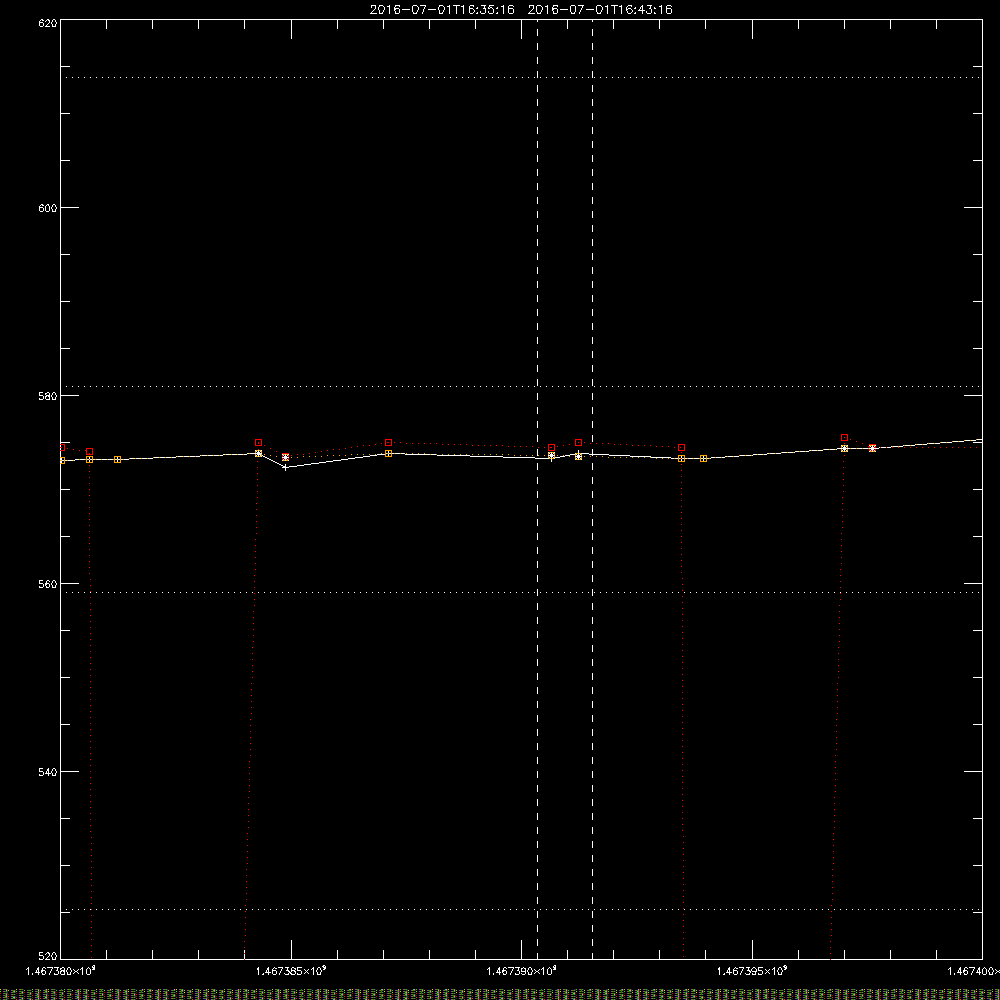
Task: Click the title timestamp 2016-07-01T16:43:16
Action: (600, 10)
